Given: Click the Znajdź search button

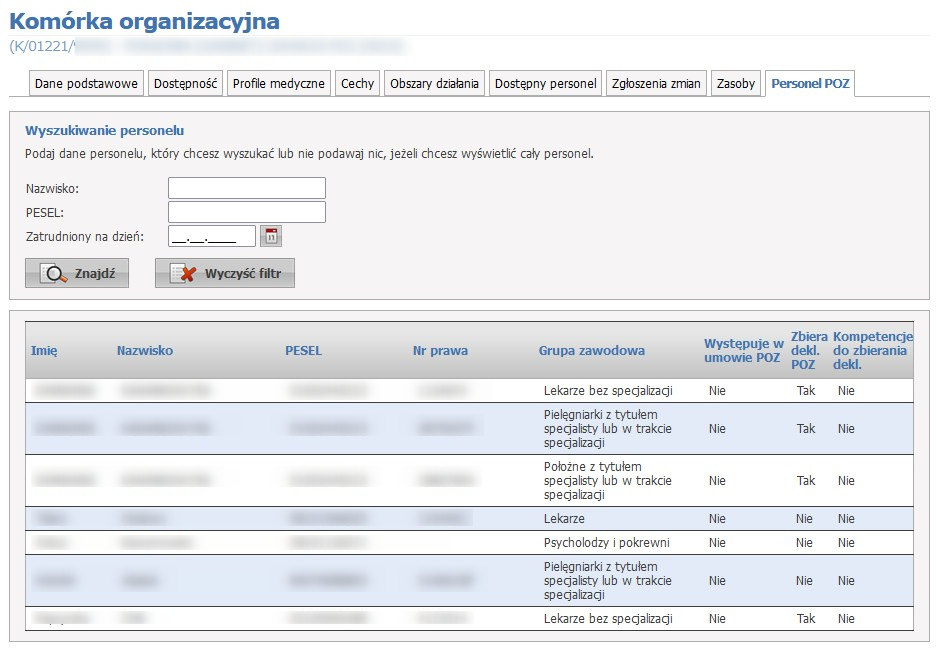Looking at the screenshot, I should (x=77, y=273).
